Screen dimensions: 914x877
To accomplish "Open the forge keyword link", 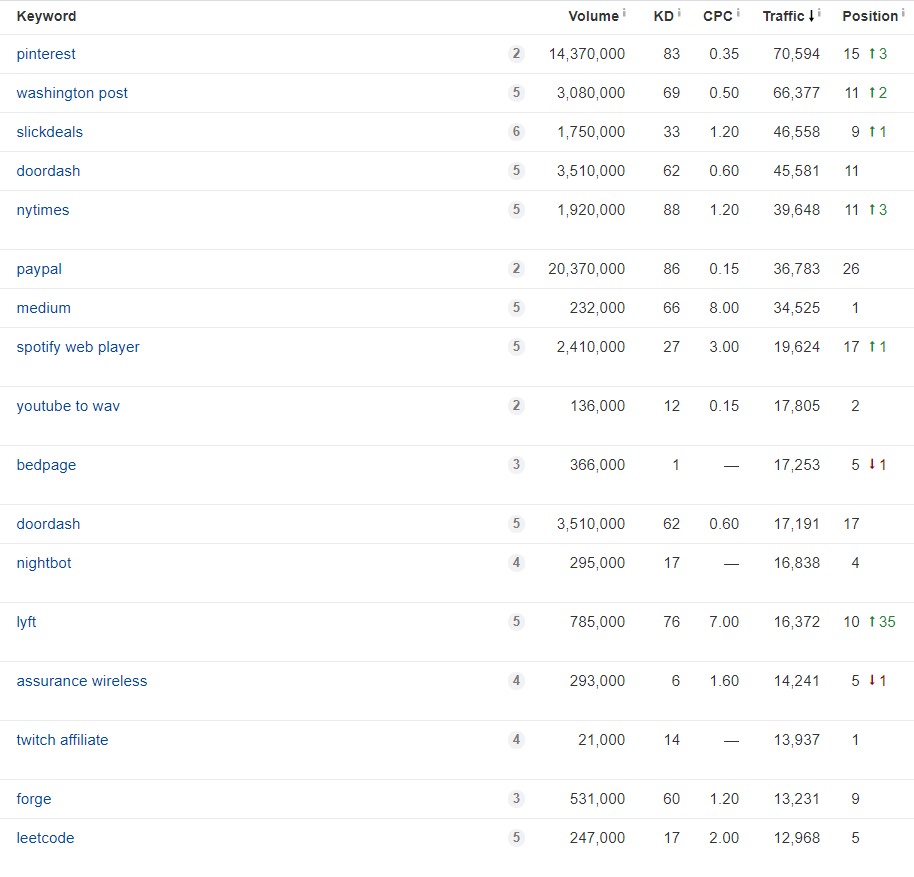I will coord(33,799).
